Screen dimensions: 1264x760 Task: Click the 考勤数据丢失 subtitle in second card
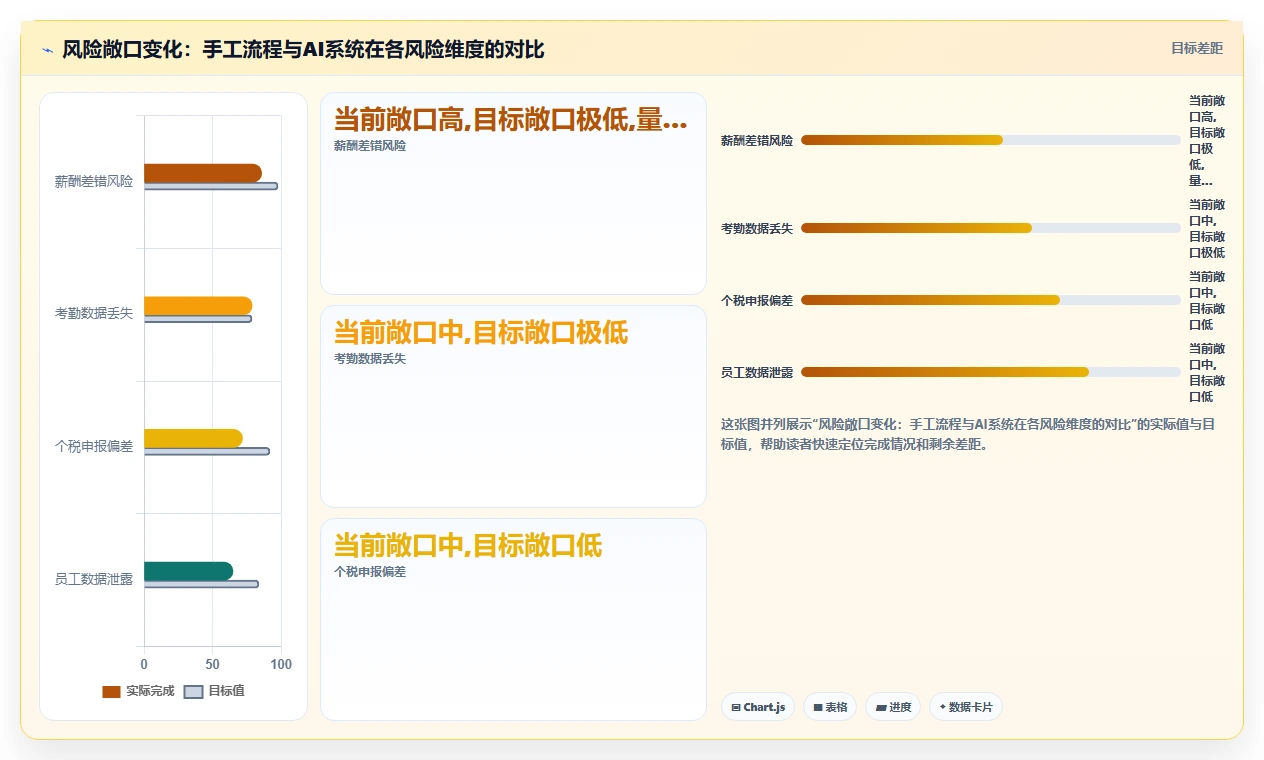(370, 359)
